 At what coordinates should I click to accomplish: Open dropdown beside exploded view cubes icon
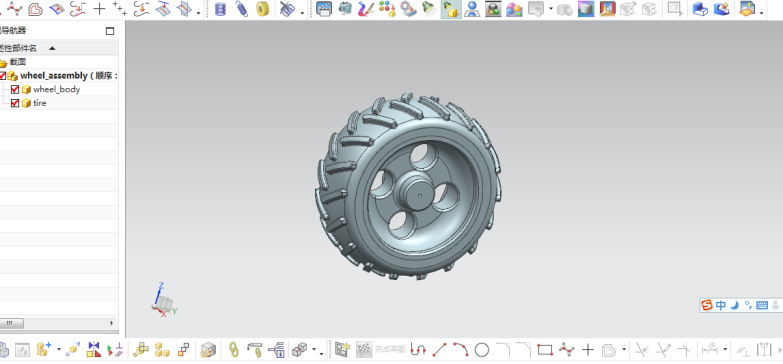point(314,350)
